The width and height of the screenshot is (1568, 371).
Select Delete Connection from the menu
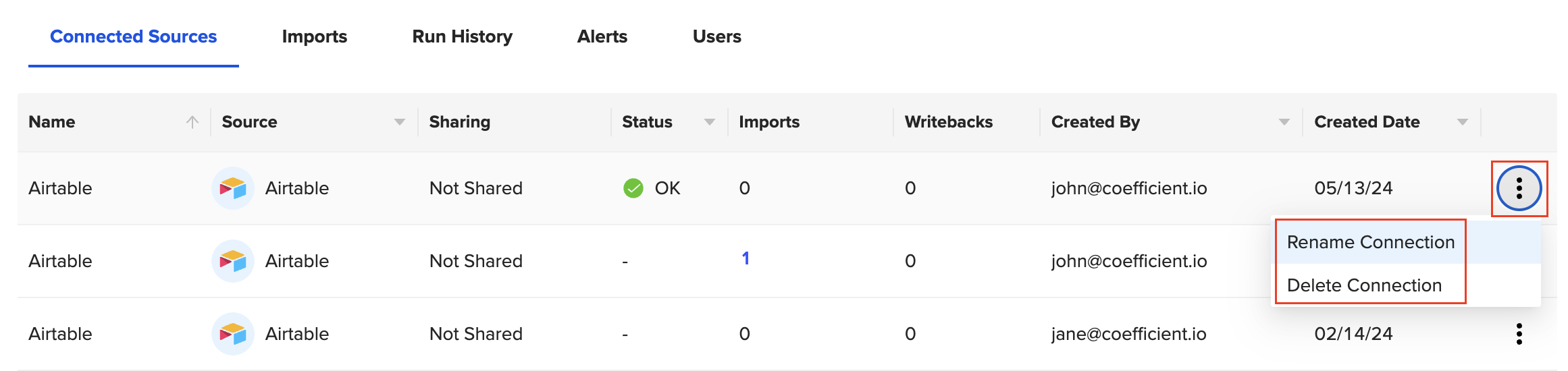(x=1364, y=285)
